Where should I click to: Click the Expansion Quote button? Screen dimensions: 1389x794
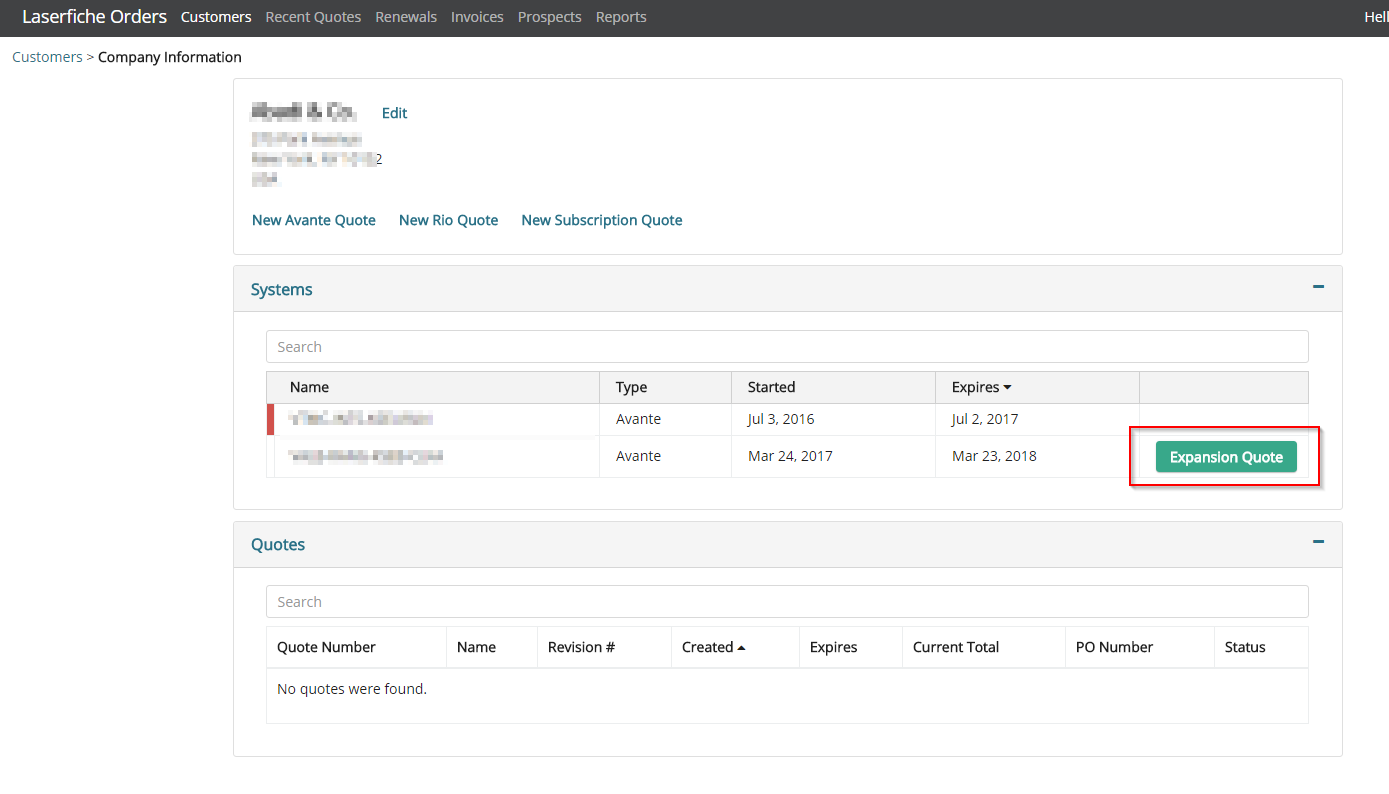1226,457
